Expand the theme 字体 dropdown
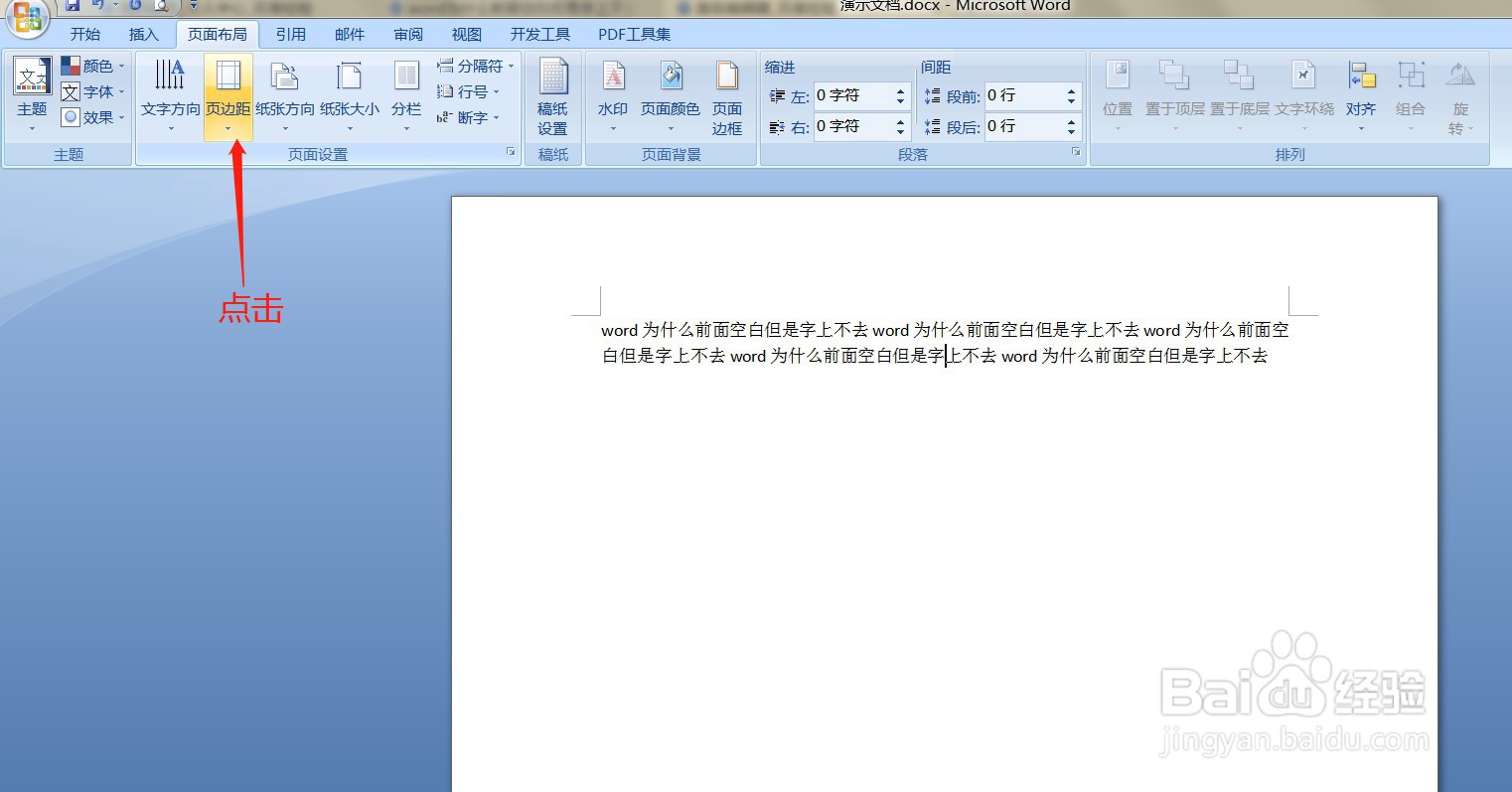The width and height of the screenshot is (1512, 792). [x=93, y=91]
